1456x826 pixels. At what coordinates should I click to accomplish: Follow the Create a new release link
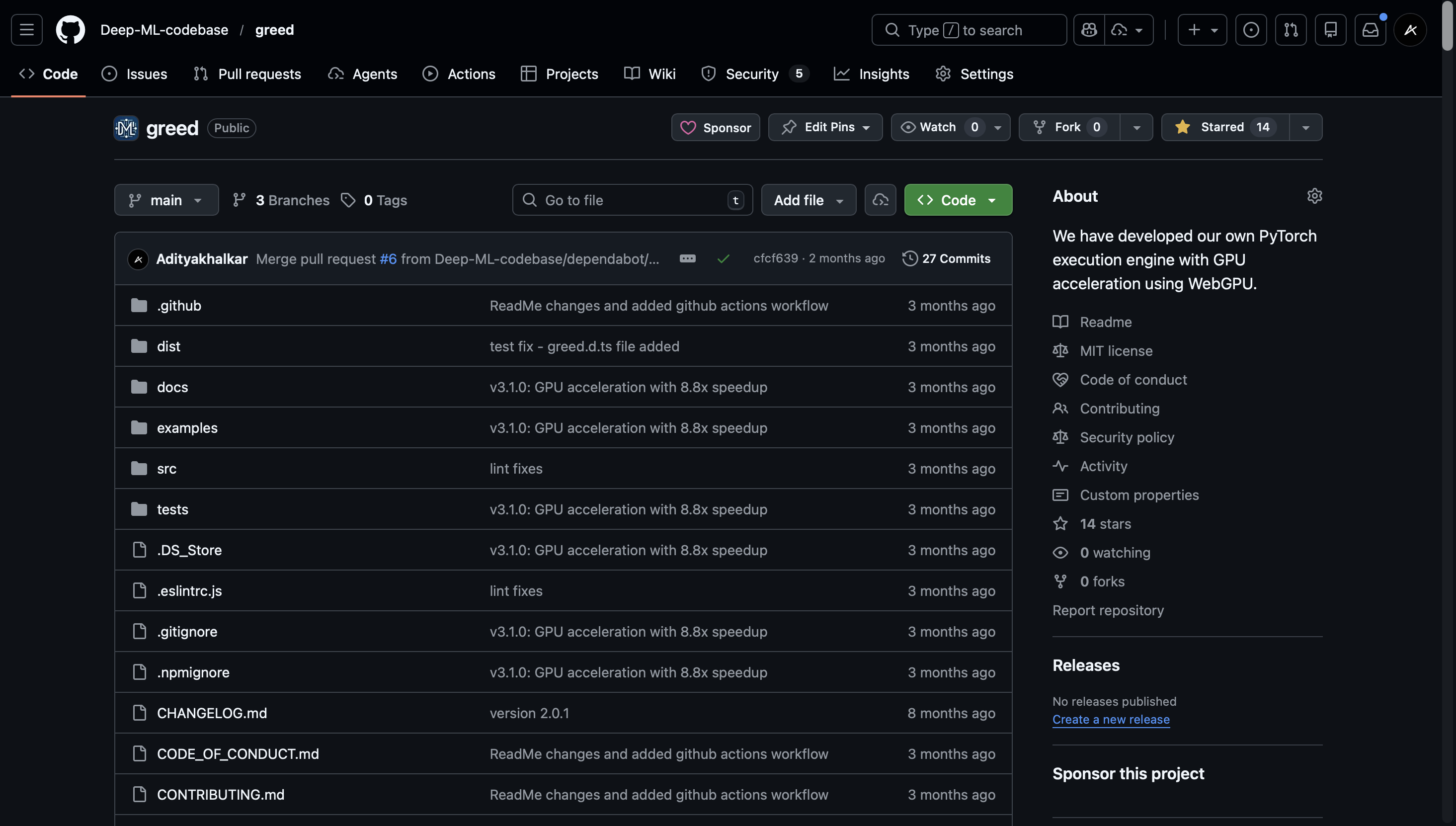pos(1111,719)
